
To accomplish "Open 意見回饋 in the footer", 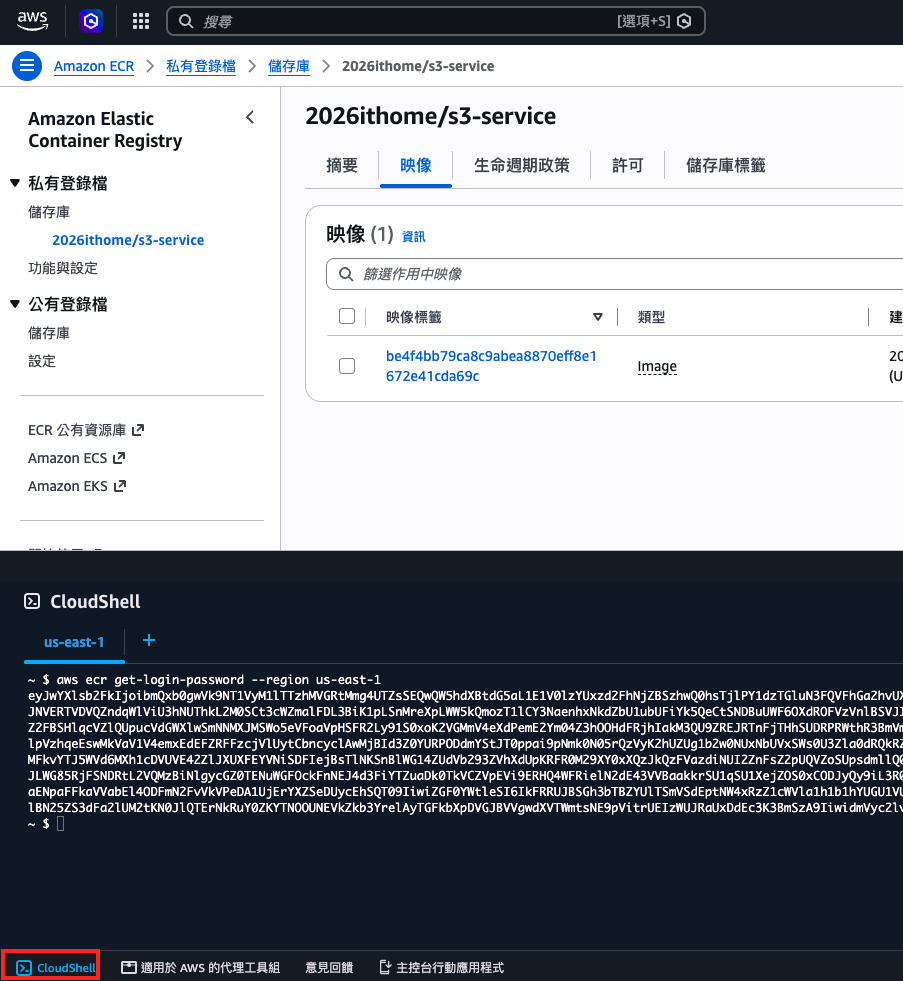I will [329, 967].
